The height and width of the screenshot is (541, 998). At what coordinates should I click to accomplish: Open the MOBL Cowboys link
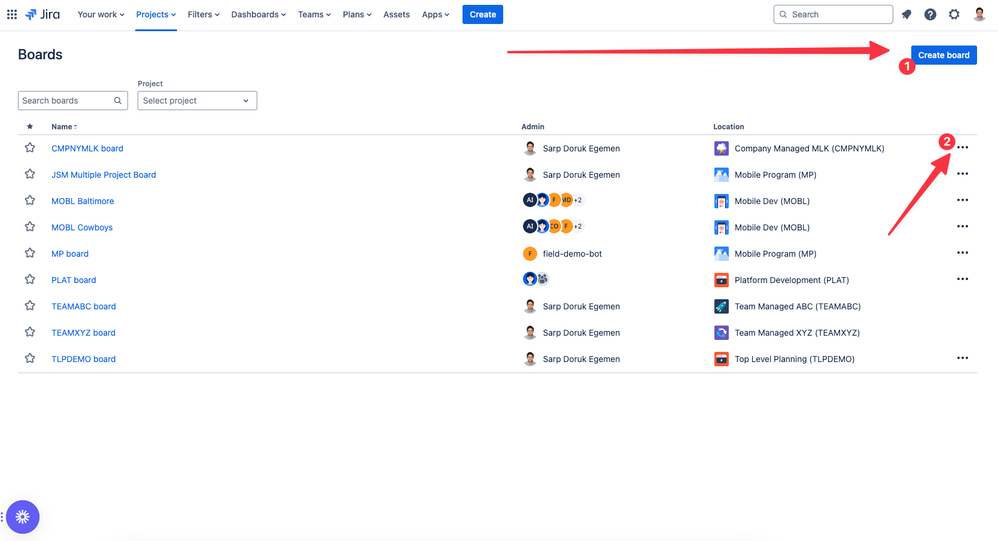[x=82, y=227]
